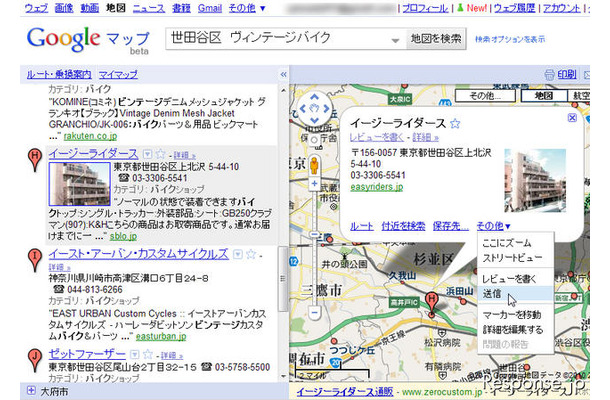610x400 pixels.
Task: Pan map down with the down arrow
Action: point(314,120)
